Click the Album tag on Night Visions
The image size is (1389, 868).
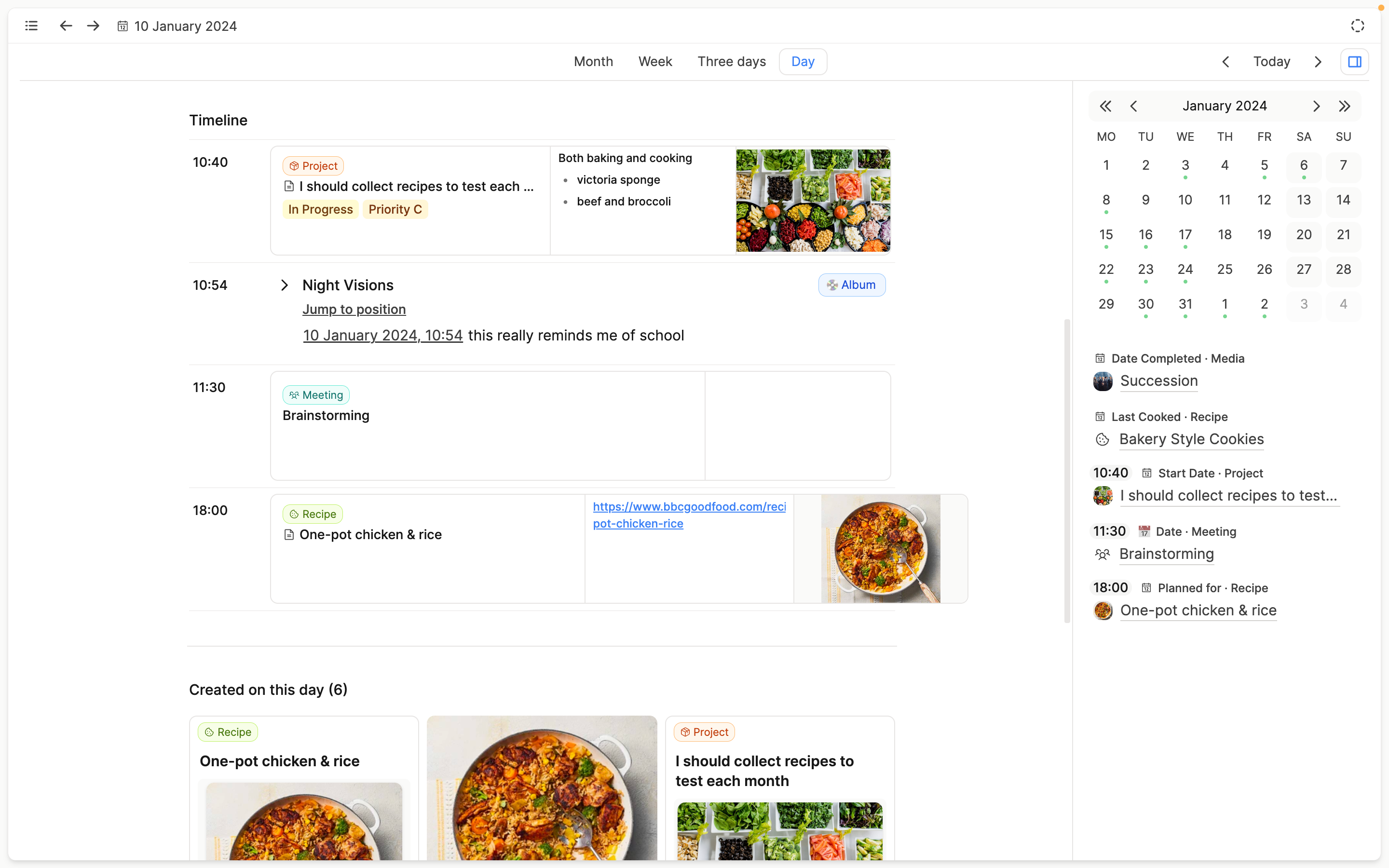(852, 285)
